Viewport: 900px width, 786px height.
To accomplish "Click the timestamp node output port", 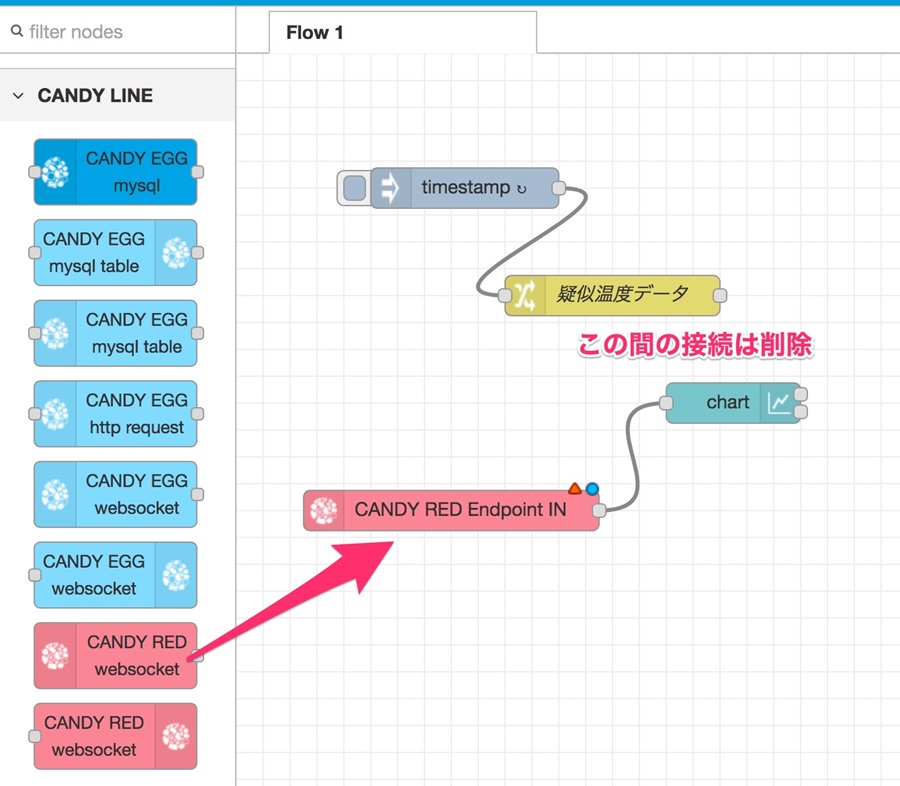I will click(558, 188).
